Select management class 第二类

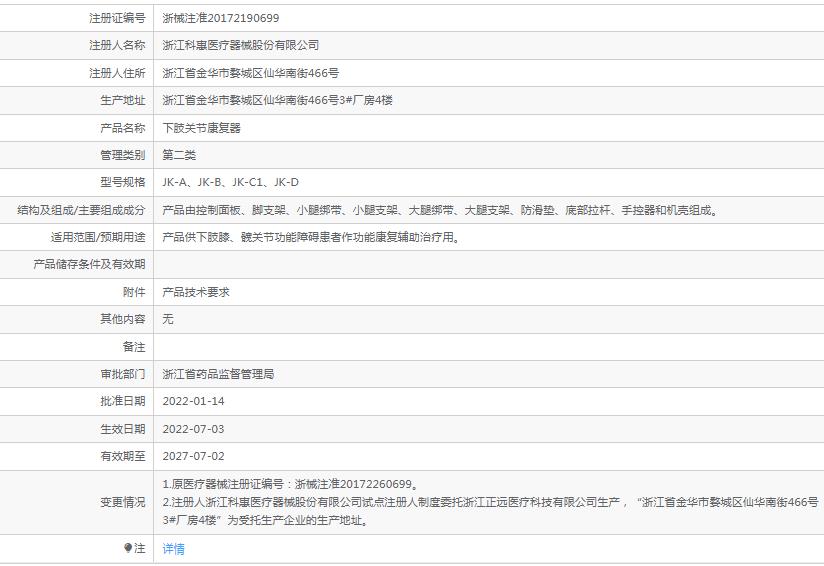tap(179, 155)
